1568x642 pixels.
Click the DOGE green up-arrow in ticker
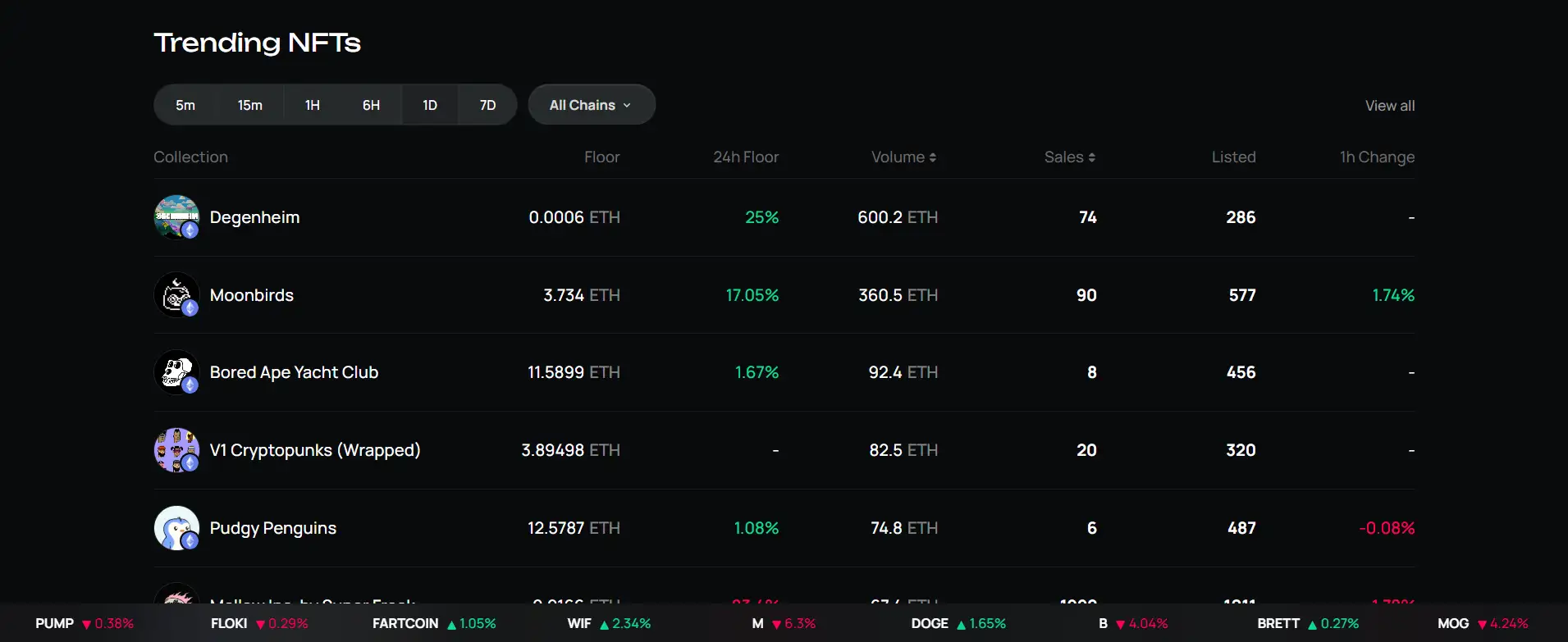point(961,625)
